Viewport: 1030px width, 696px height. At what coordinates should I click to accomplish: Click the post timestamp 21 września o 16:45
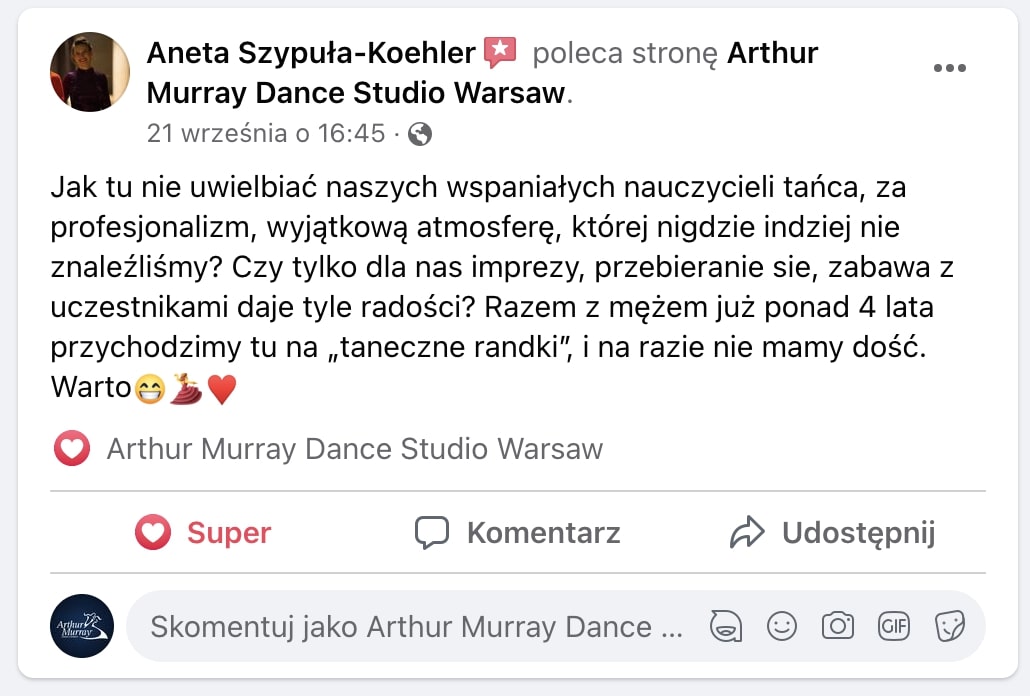tap(266, 133)
